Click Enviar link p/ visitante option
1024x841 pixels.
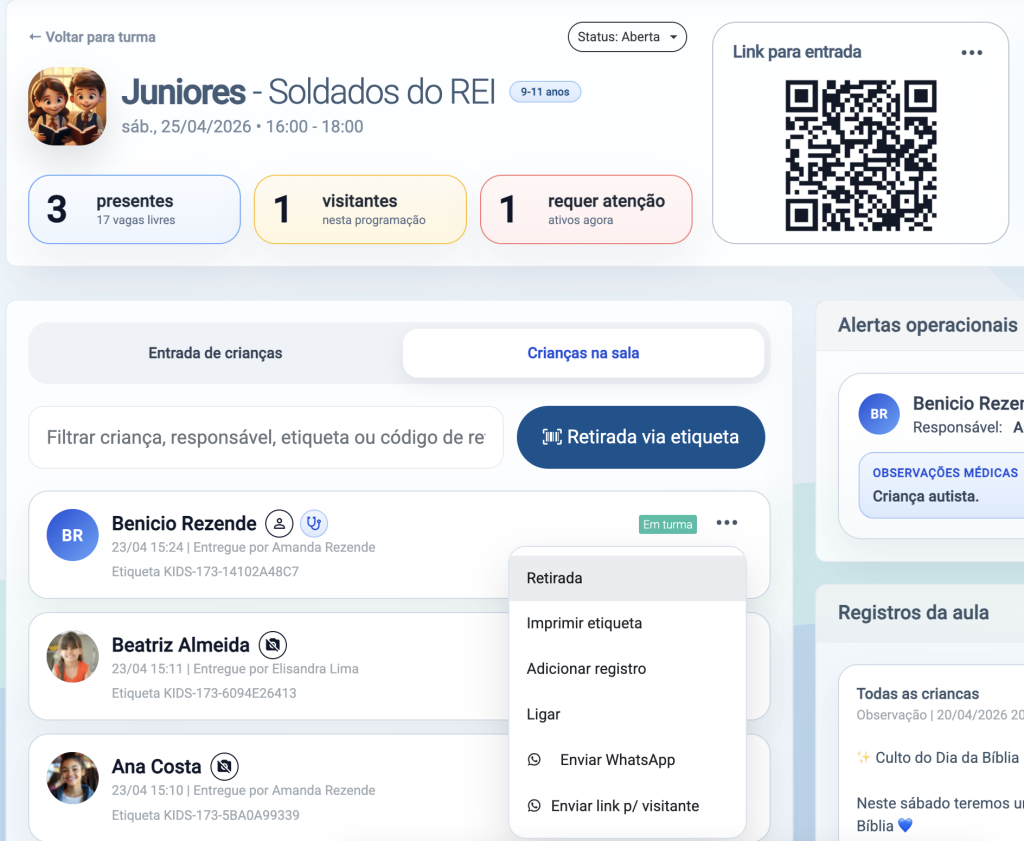[x=624, y=806]
